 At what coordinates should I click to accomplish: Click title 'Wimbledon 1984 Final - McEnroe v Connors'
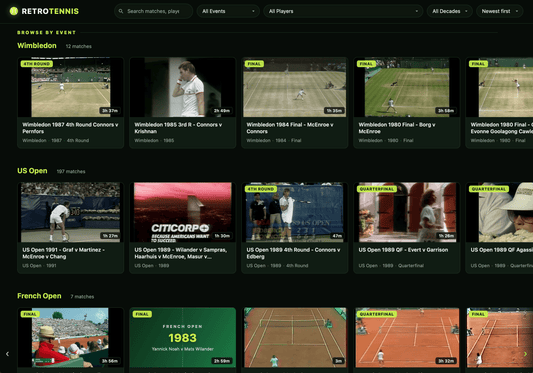[x=290, y=128]
